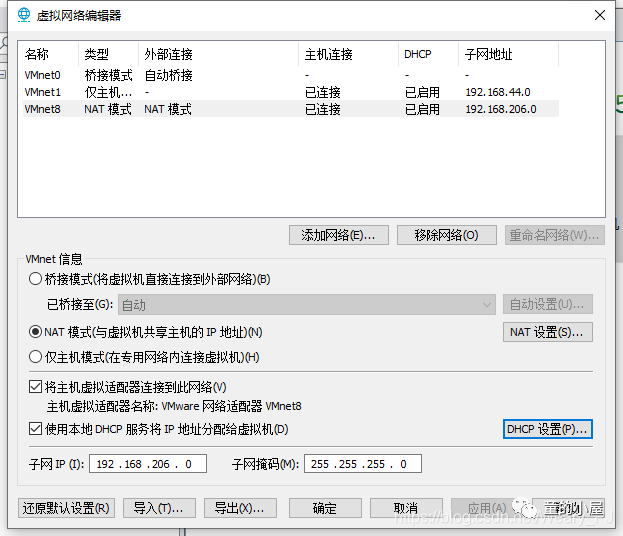Click subnet address 192.168.44.0

click(498, 92)
